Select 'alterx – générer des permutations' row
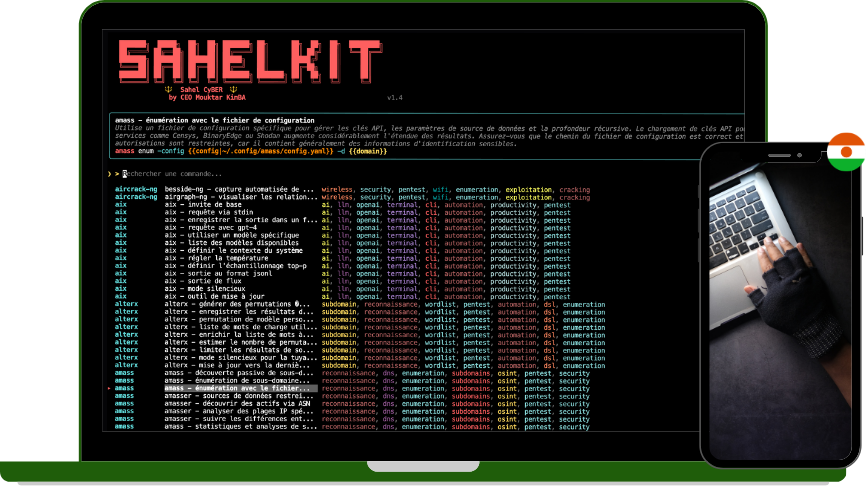 tap(360, 304)
